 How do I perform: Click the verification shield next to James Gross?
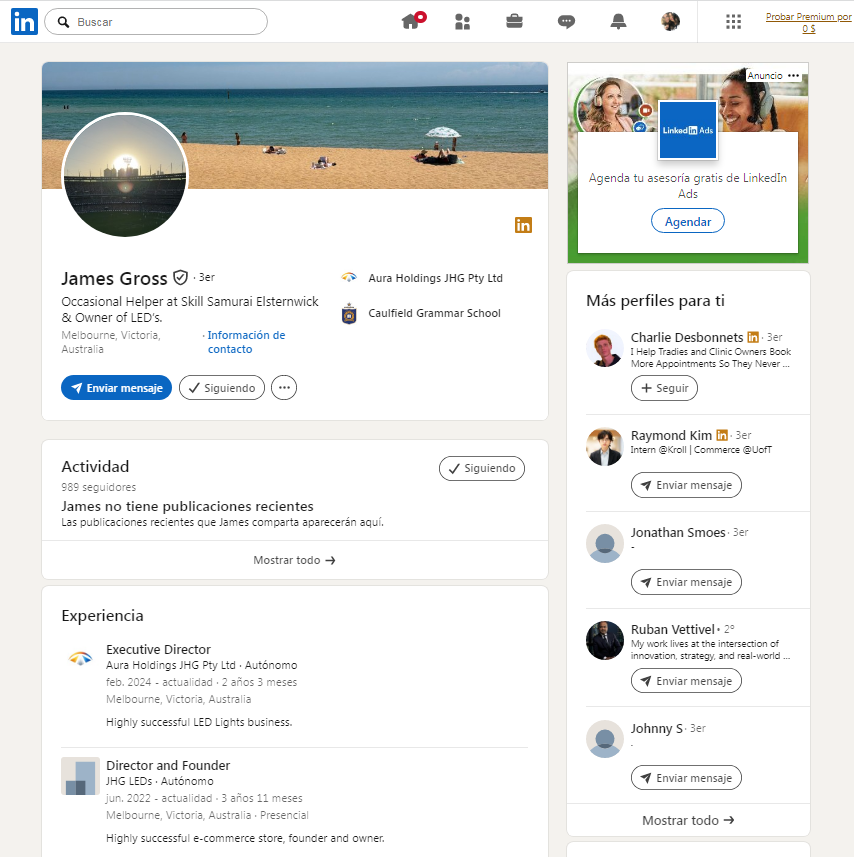(x=180, y=278)
